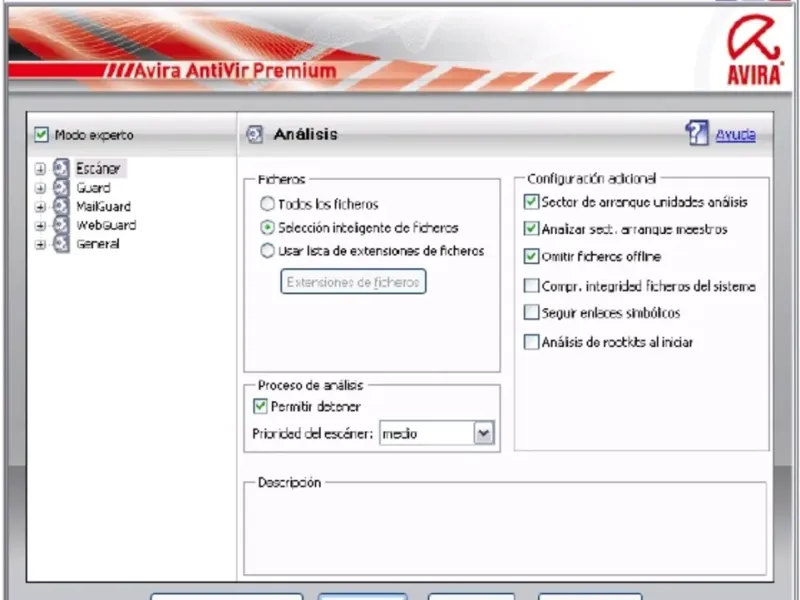Choose Usar lista de extensiones de ficheros
The height and width of the screenshot is (600, 800).
point(267,251)
